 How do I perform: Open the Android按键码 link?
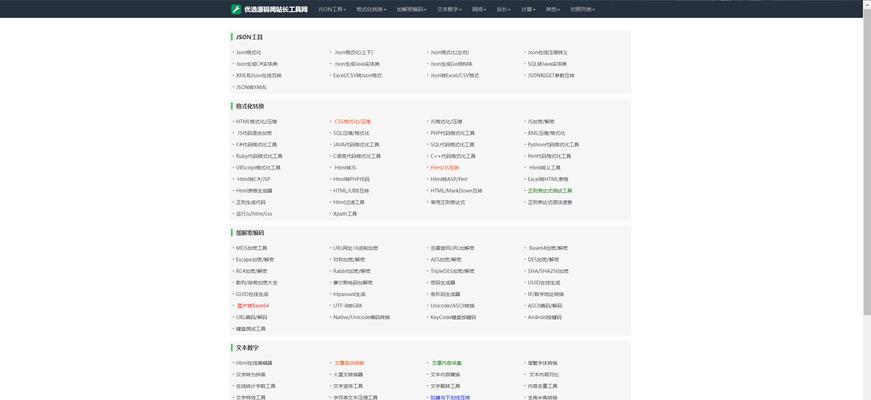click(544, 317)
